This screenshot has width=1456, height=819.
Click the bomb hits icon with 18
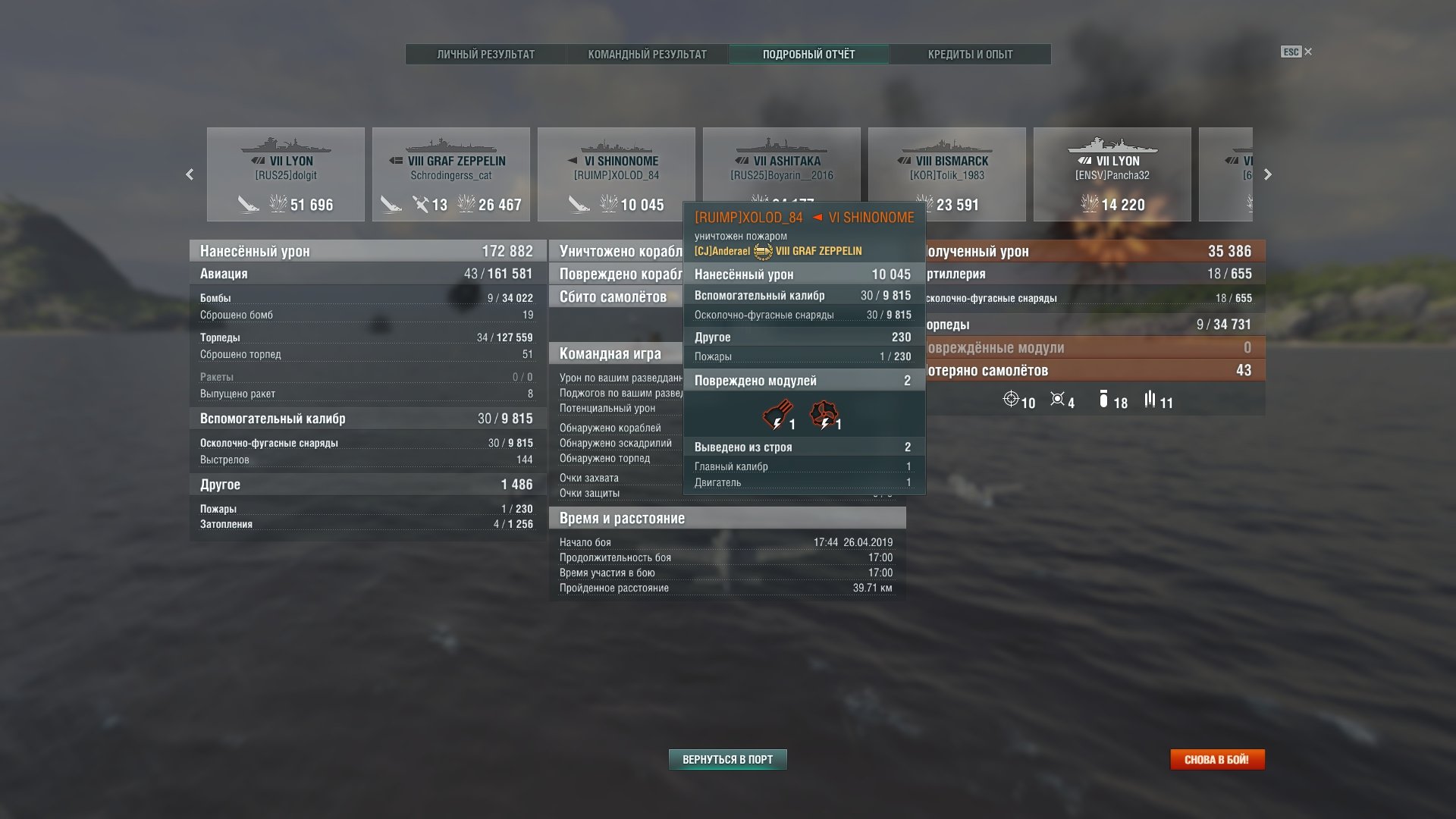[1103, 399]
